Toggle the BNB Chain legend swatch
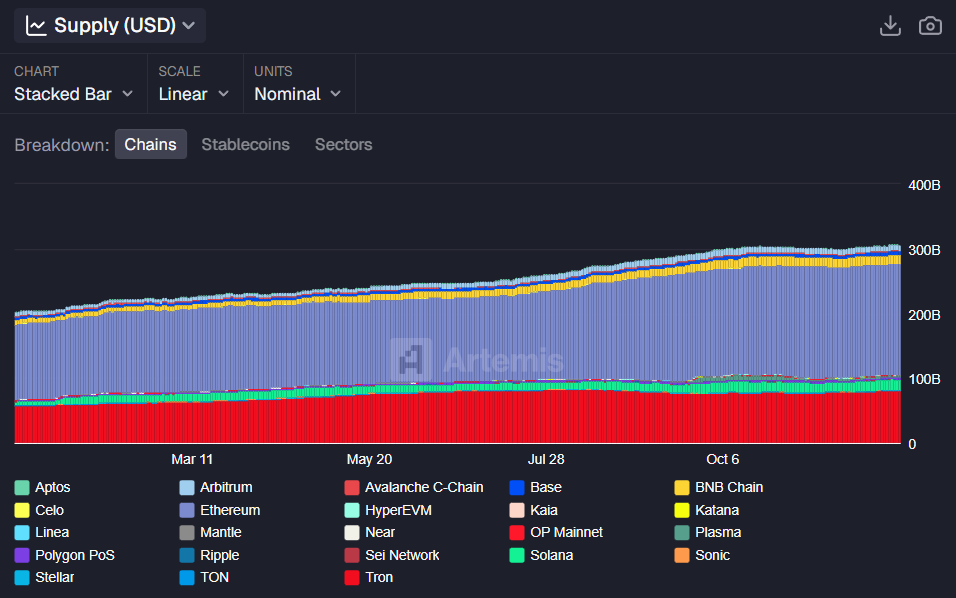Viewport: 956px width, 598px height. (682, 488)
